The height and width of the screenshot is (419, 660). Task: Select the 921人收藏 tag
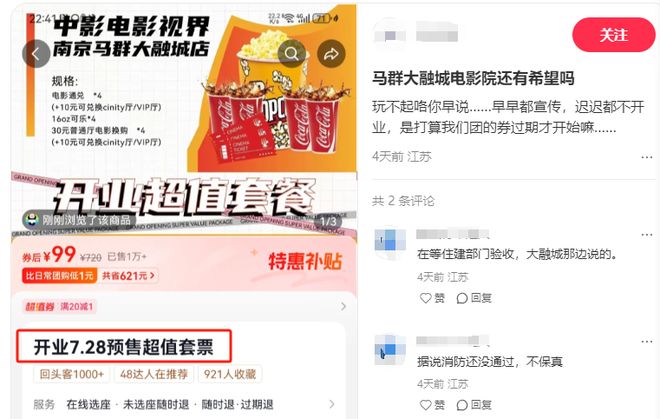click(x=230, y=374)
